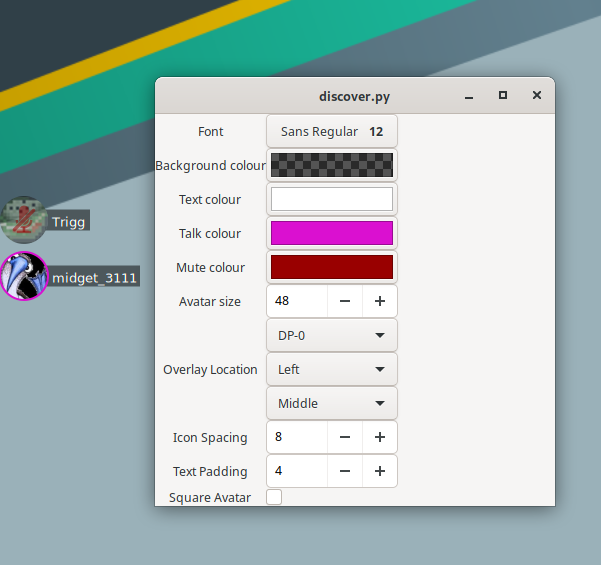The width and height of the screenshot is (601, 565).
Task: Minimize the discover.py window
Action: coord(469,96)
